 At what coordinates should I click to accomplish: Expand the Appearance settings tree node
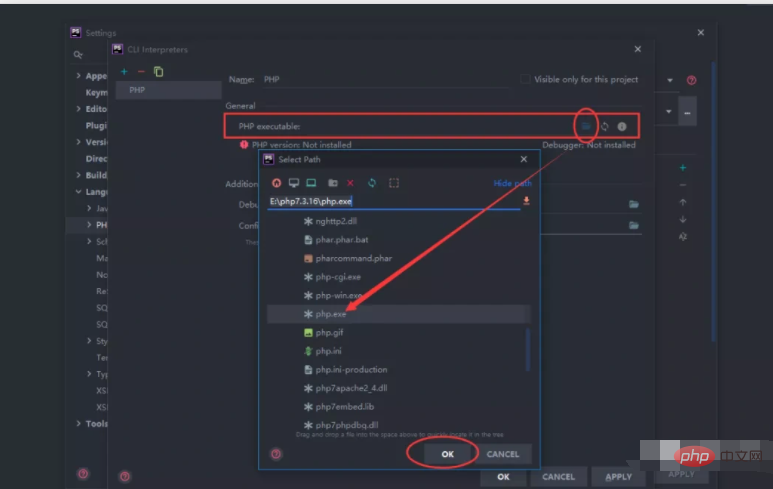tap(78, 75)
